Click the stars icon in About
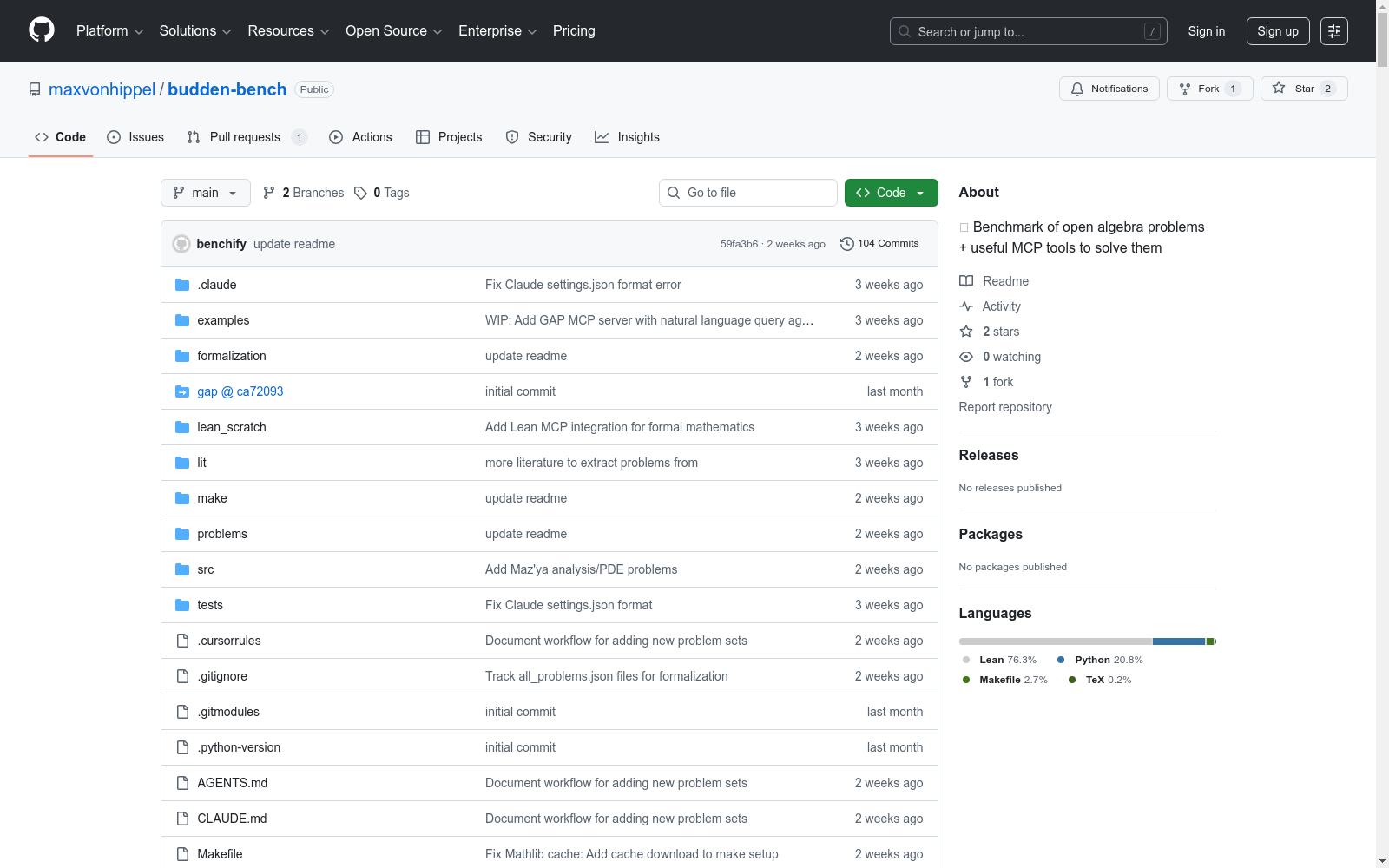Screen dimensions: 1389x868 coord(966,332)
